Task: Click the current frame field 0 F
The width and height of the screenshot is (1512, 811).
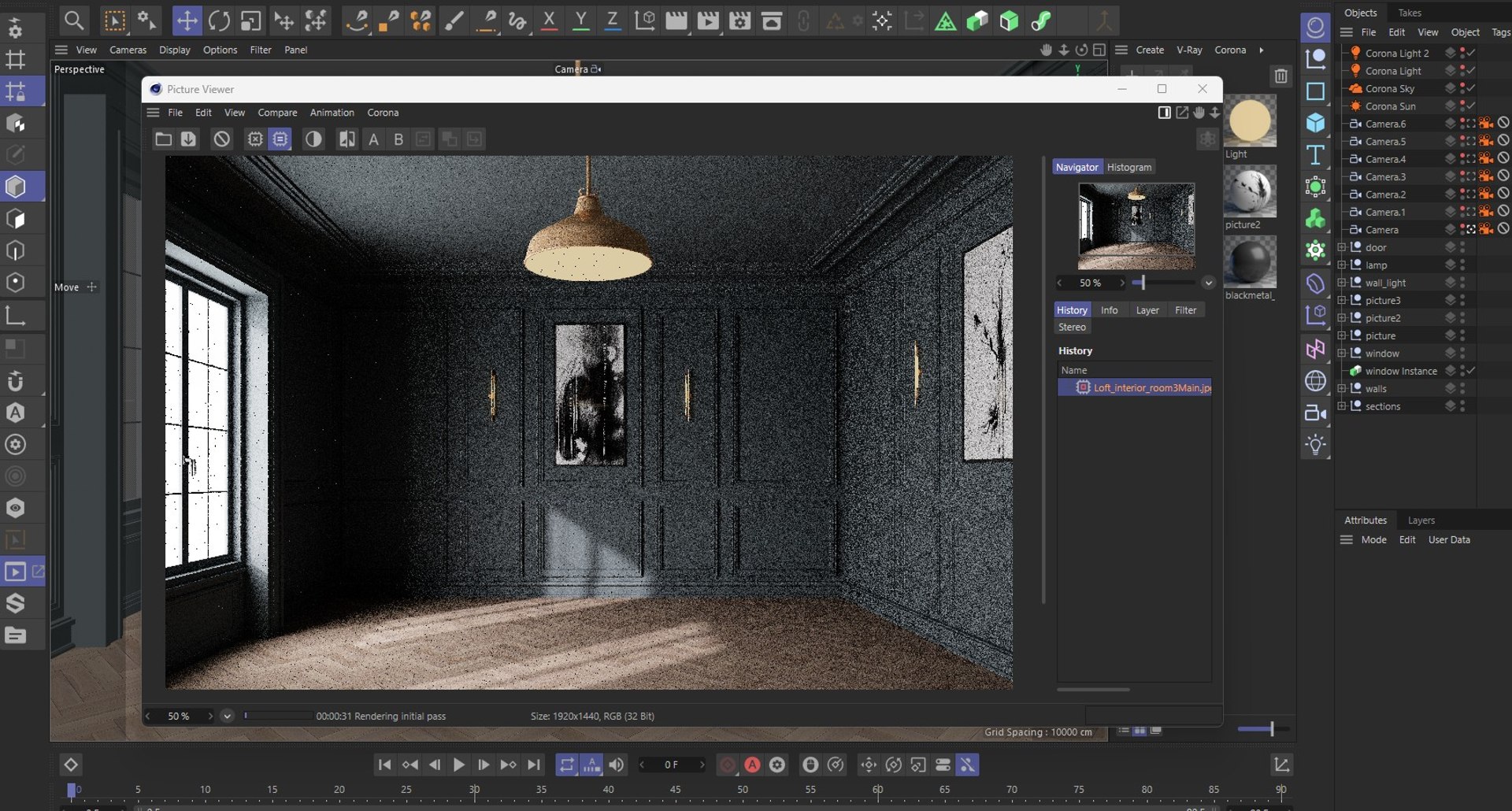Action: pos(671,765)
